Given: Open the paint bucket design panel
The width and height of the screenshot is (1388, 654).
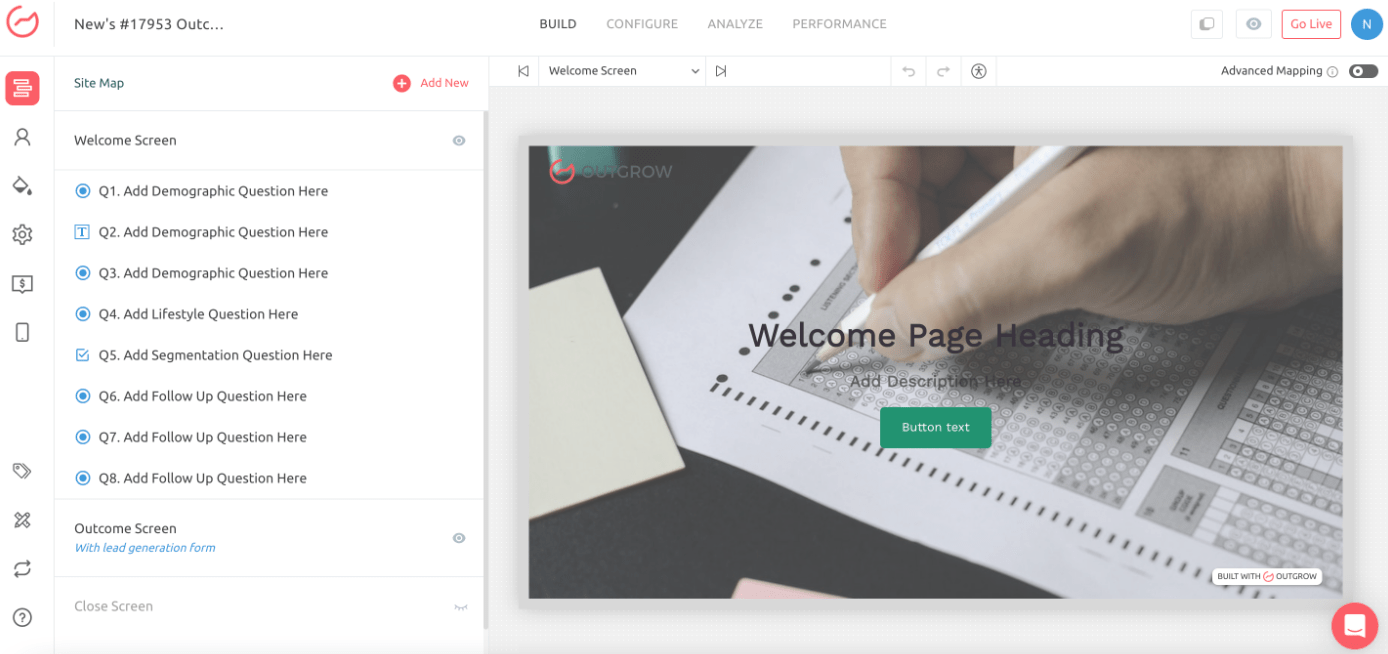Looking at the screenshot, I should [x=22, y=185].
